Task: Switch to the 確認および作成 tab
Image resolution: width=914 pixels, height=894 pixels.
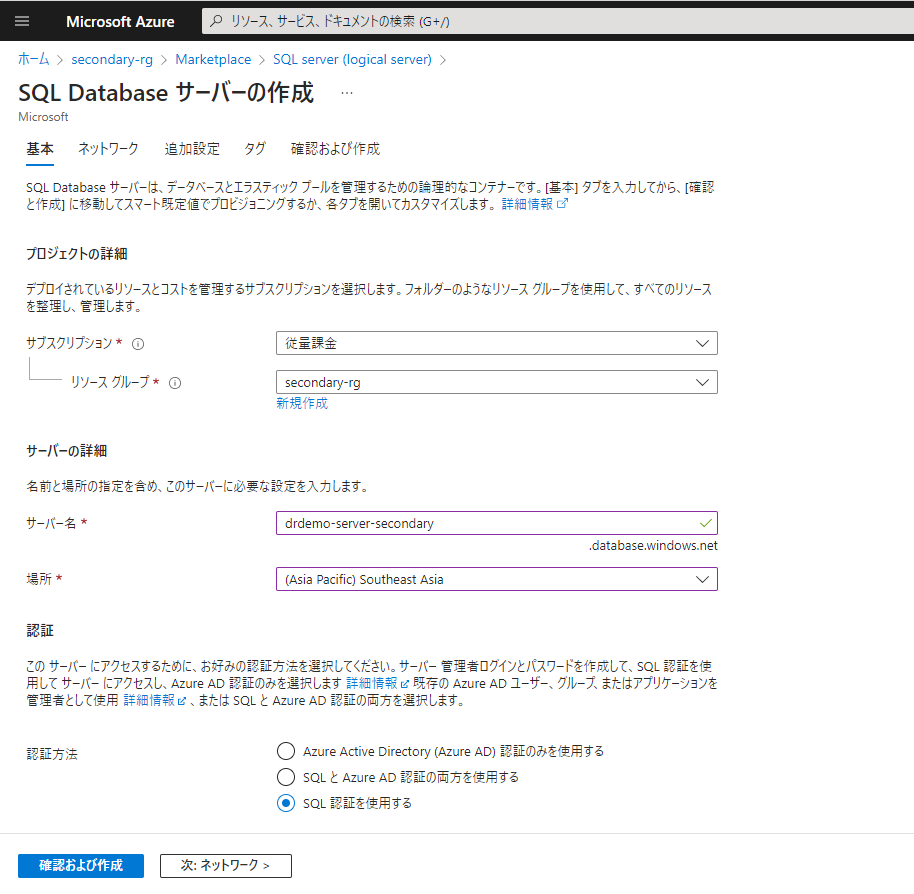Action: tap(335, 149)
